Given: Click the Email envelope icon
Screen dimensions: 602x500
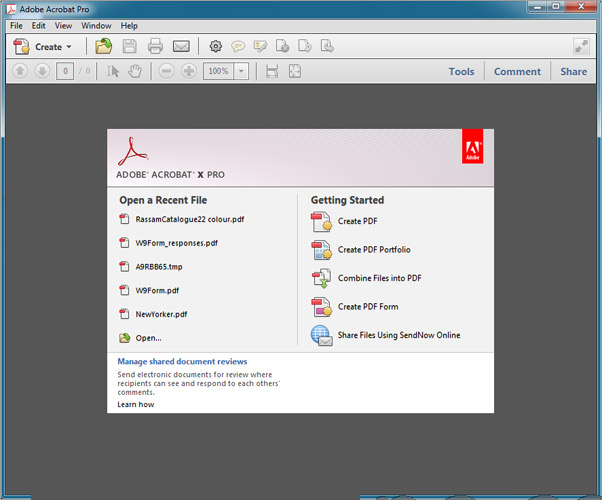Looking at the screenshot, I should coord(181,46).
